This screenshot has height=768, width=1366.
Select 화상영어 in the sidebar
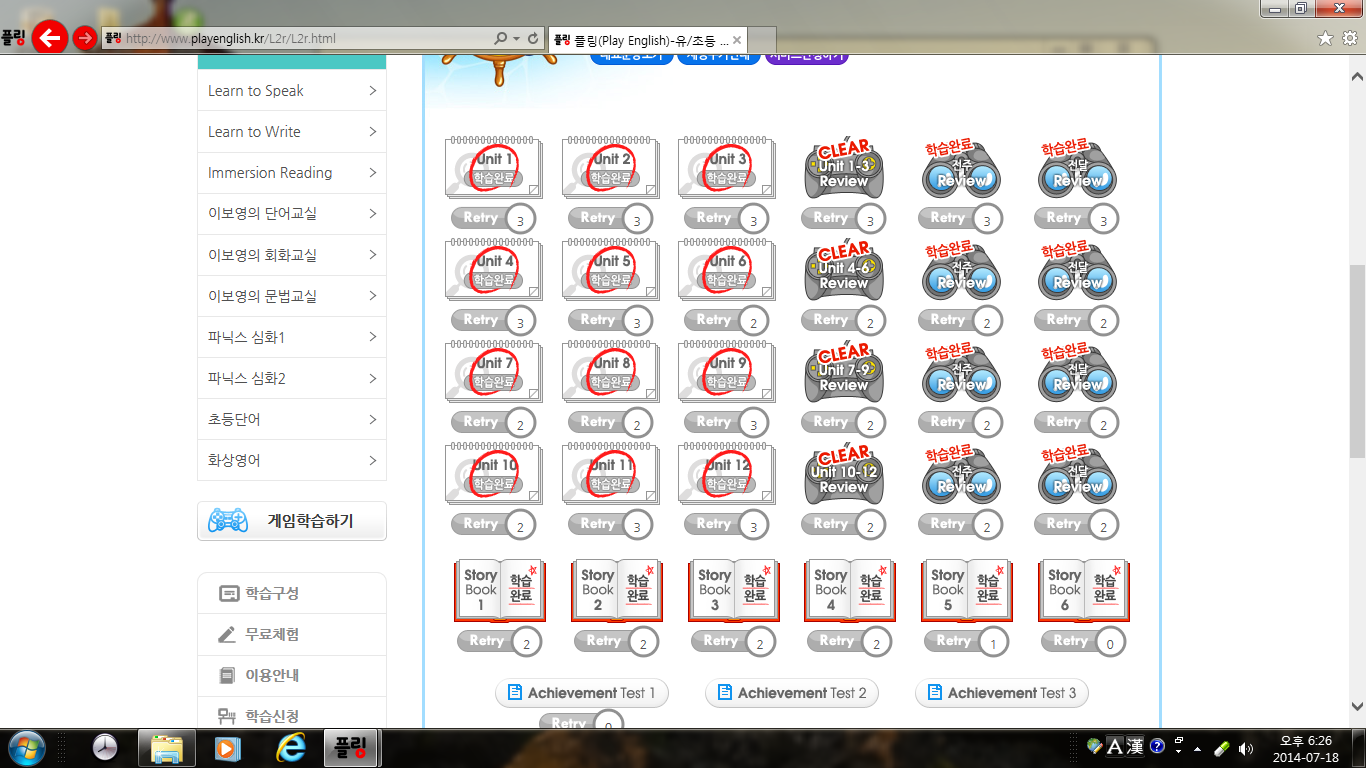pyautogui.click(x=292, y=460)
